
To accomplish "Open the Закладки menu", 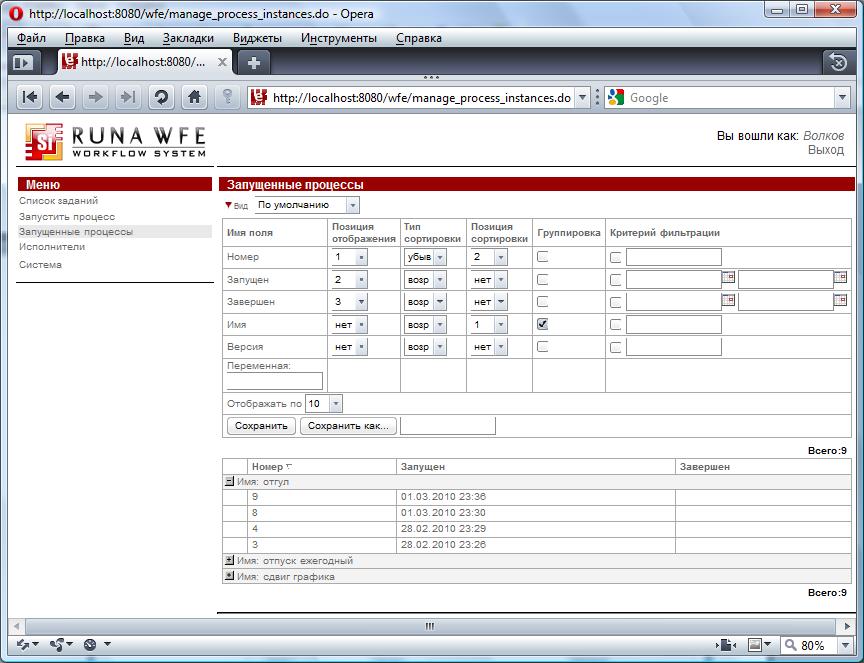I will coord(188,38).
